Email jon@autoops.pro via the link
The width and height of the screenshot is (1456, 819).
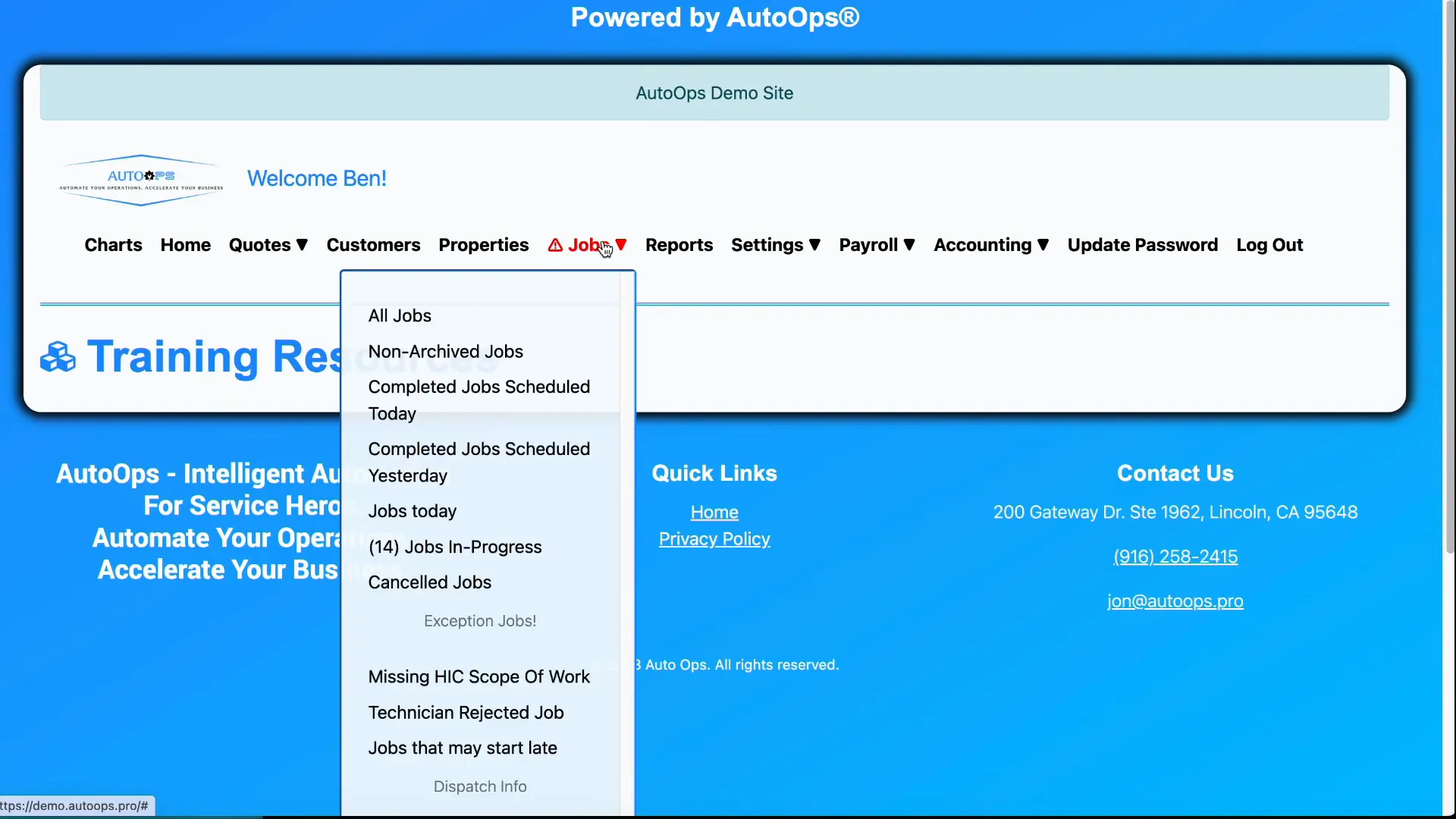coord(1174,601)
